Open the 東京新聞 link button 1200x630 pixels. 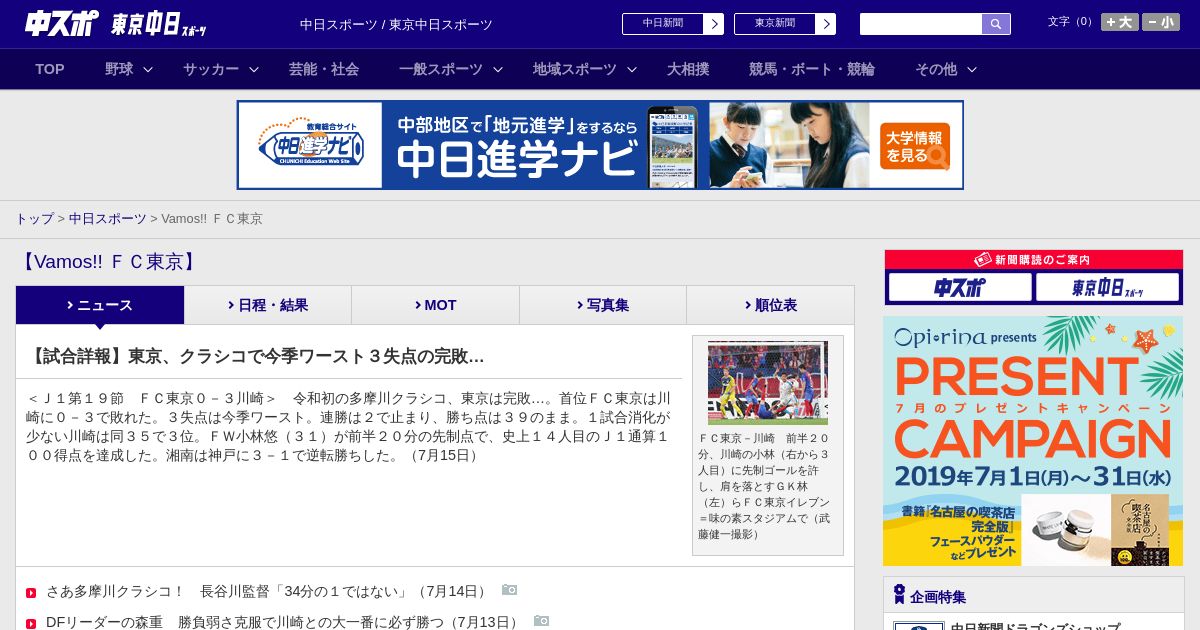pyautogui.click(x=785, y=24)
